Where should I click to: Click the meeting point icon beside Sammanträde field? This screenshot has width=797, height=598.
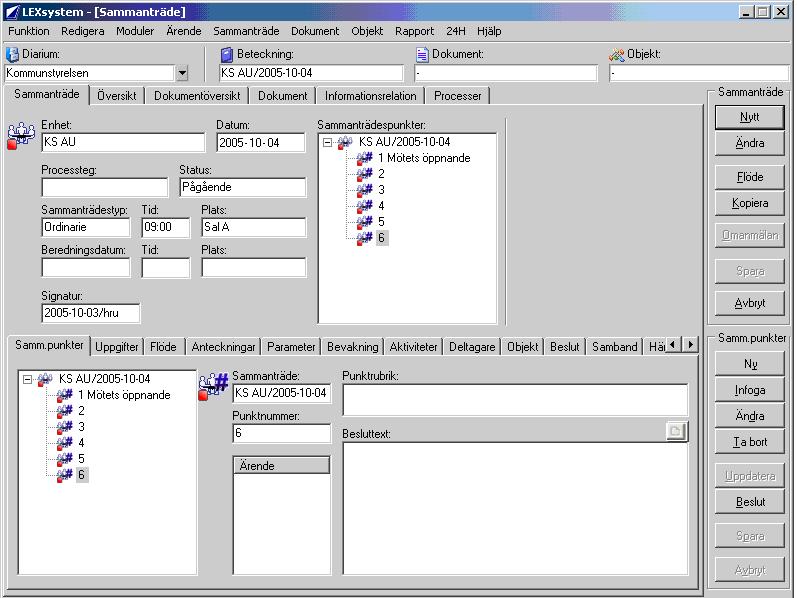(213, 386)
